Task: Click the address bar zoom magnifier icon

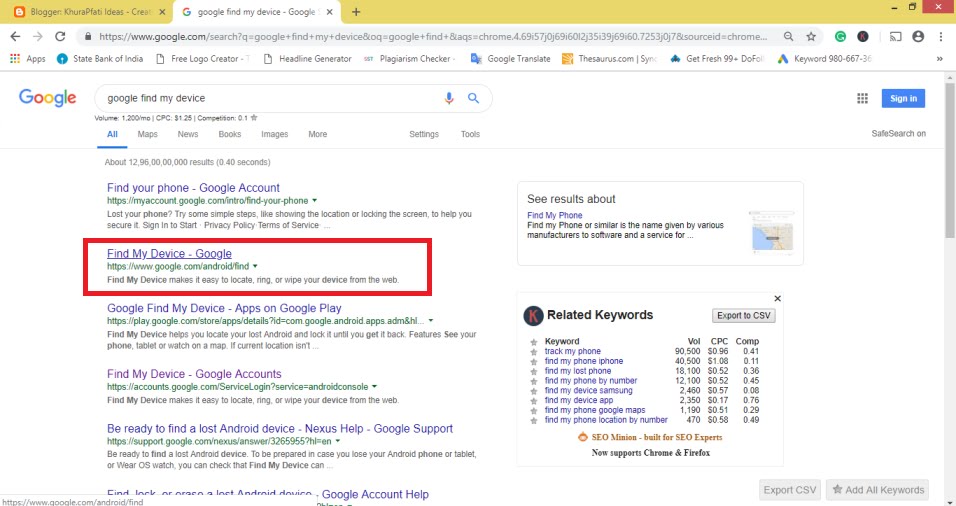Action: coord(788,37)
